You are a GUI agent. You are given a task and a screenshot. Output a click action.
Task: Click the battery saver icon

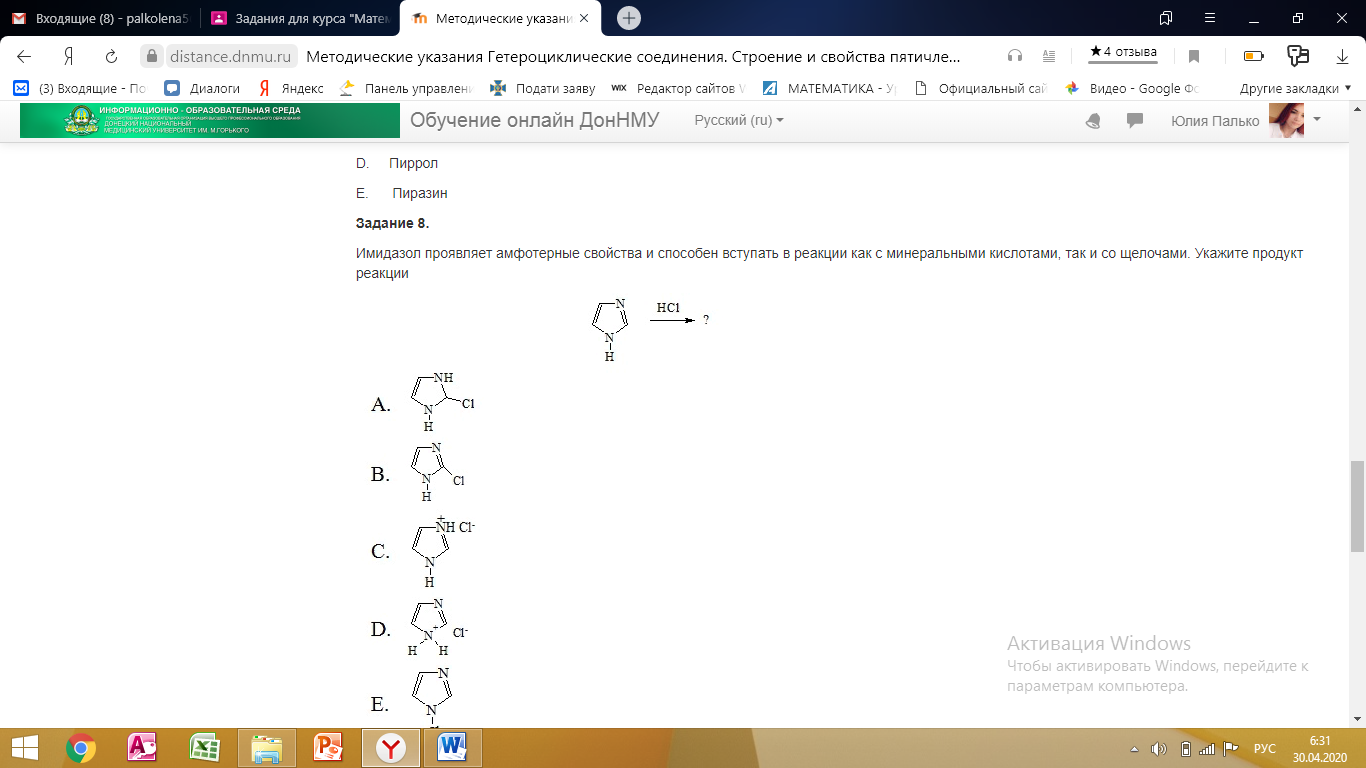[x=1253, y=56]
